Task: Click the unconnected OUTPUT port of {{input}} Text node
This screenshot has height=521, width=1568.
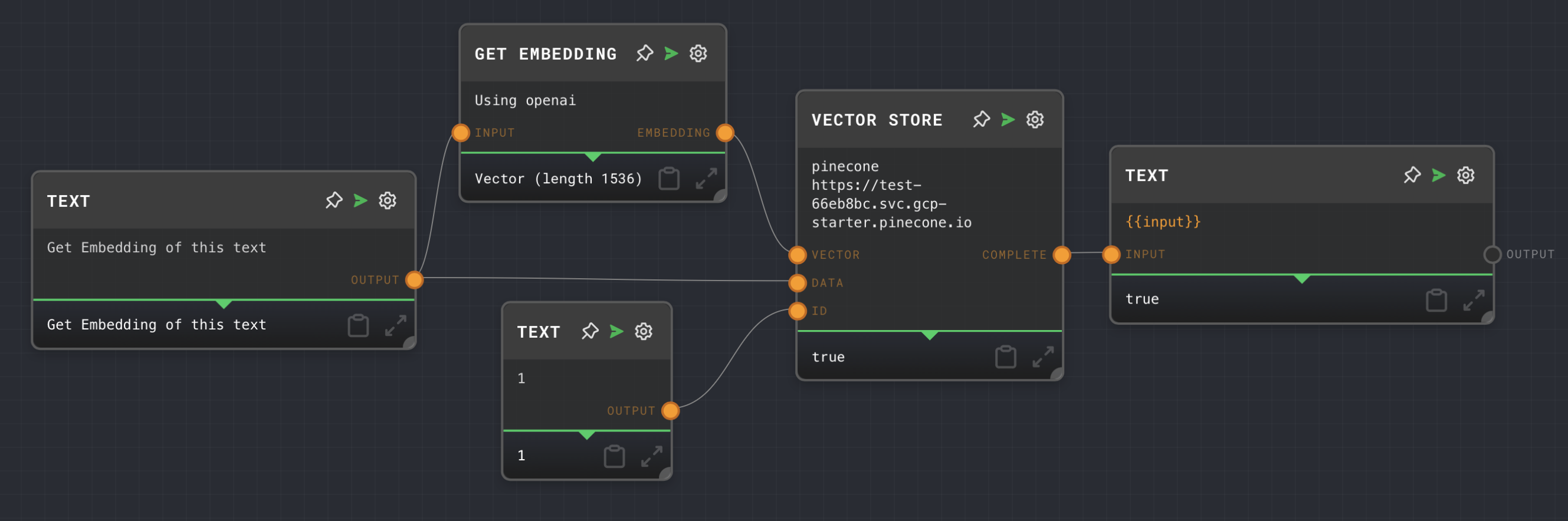Action: coord(1492,254)
